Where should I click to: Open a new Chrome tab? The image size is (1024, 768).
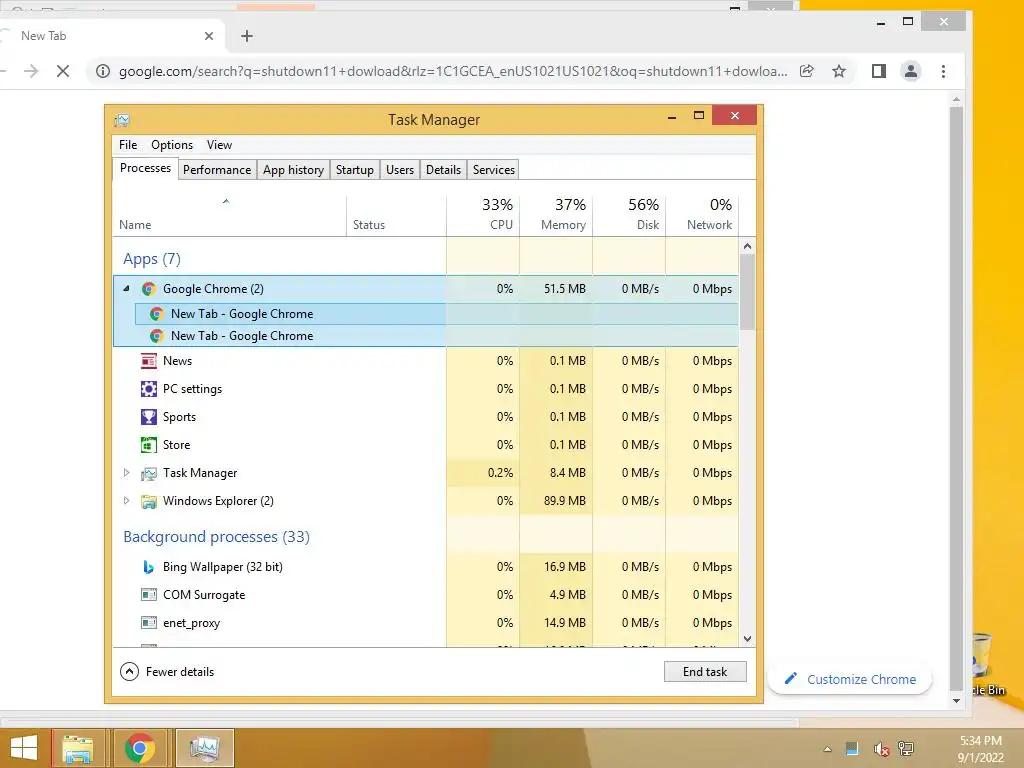tap(247, 36)
